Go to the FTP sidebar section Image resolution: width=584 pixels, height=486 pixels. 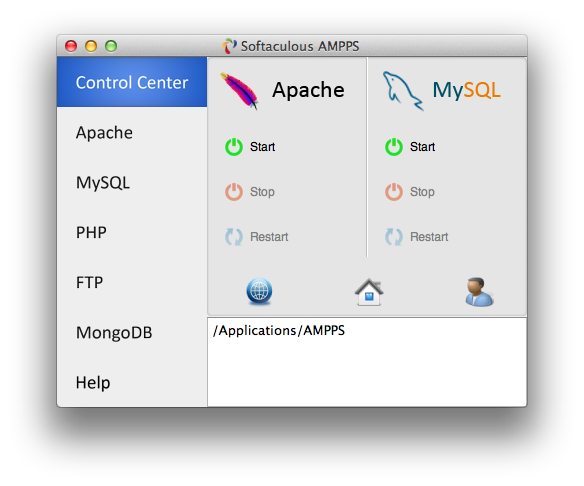(132, 282)
